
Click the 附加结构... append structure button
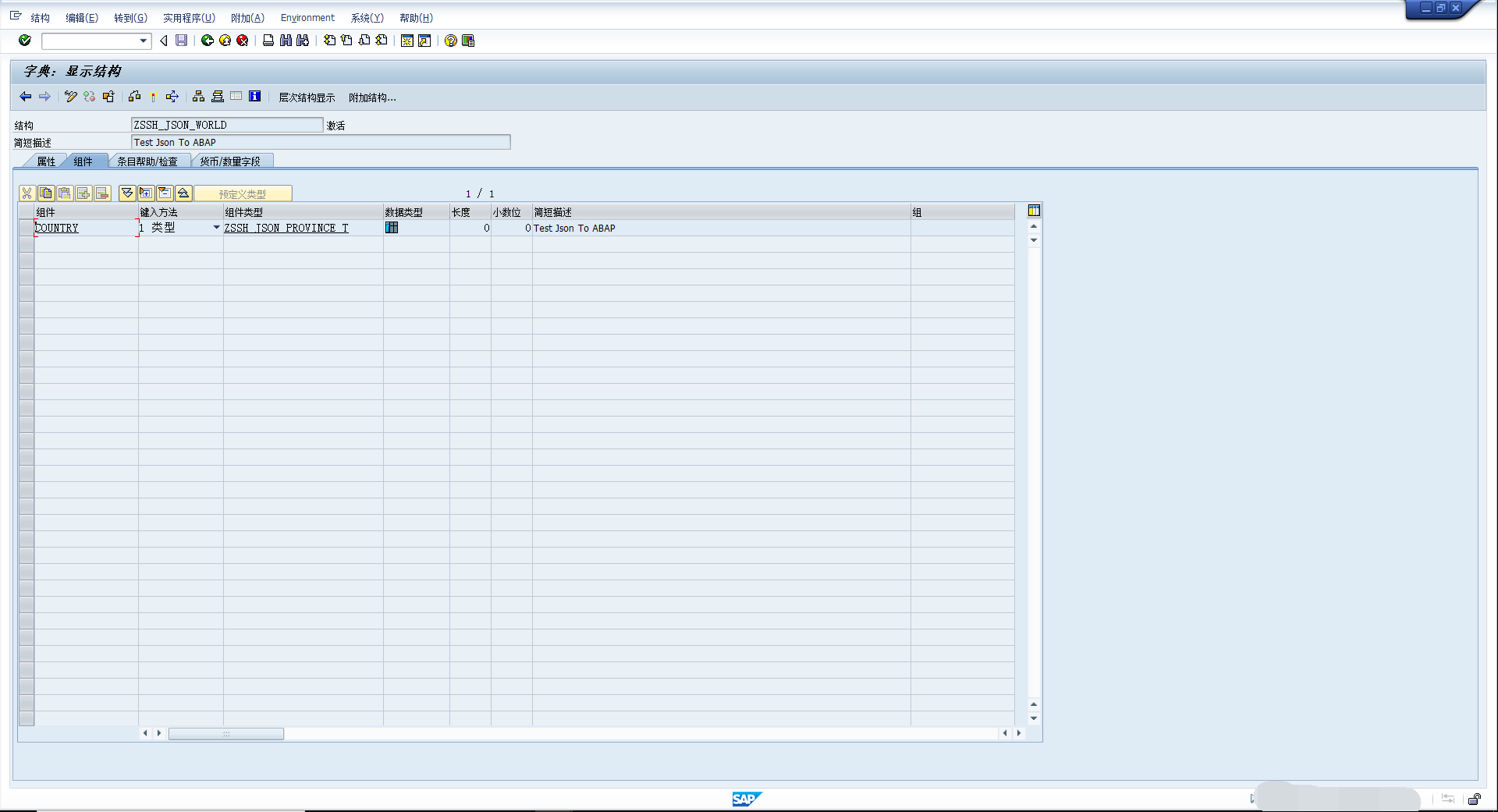pos(372,98)
